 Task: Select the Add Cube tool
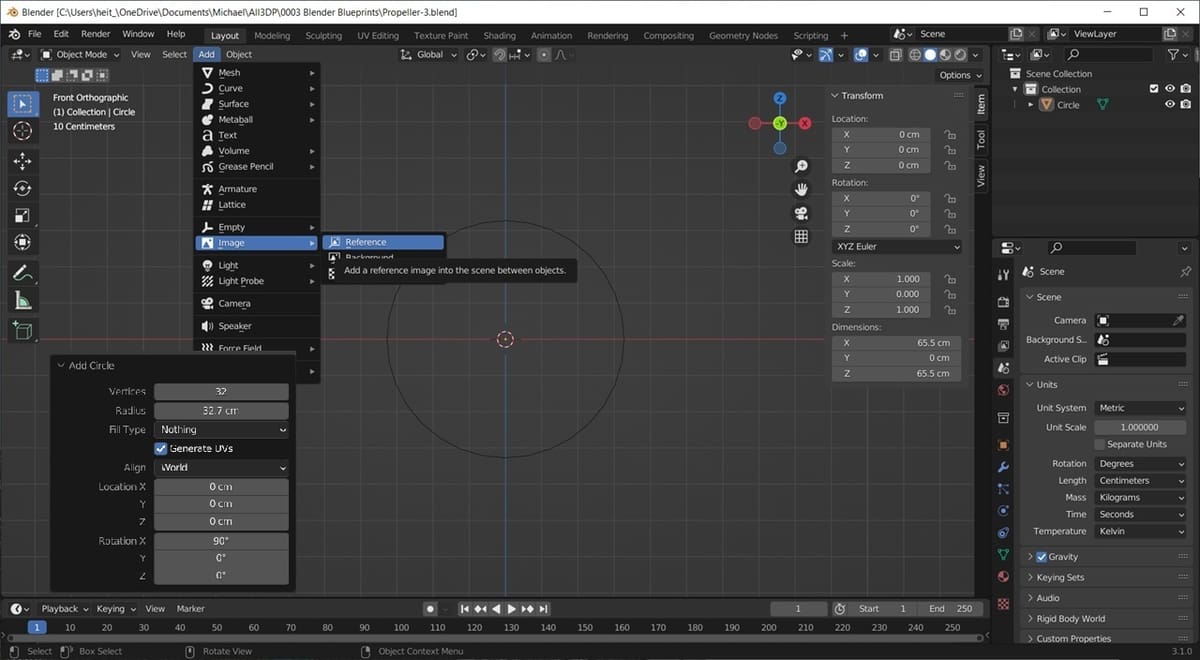tap(23, 330)
